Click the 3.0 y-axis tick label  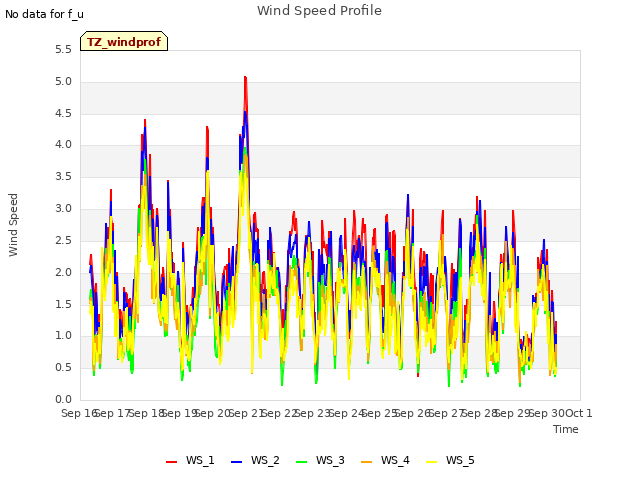(x=63, y=209)
